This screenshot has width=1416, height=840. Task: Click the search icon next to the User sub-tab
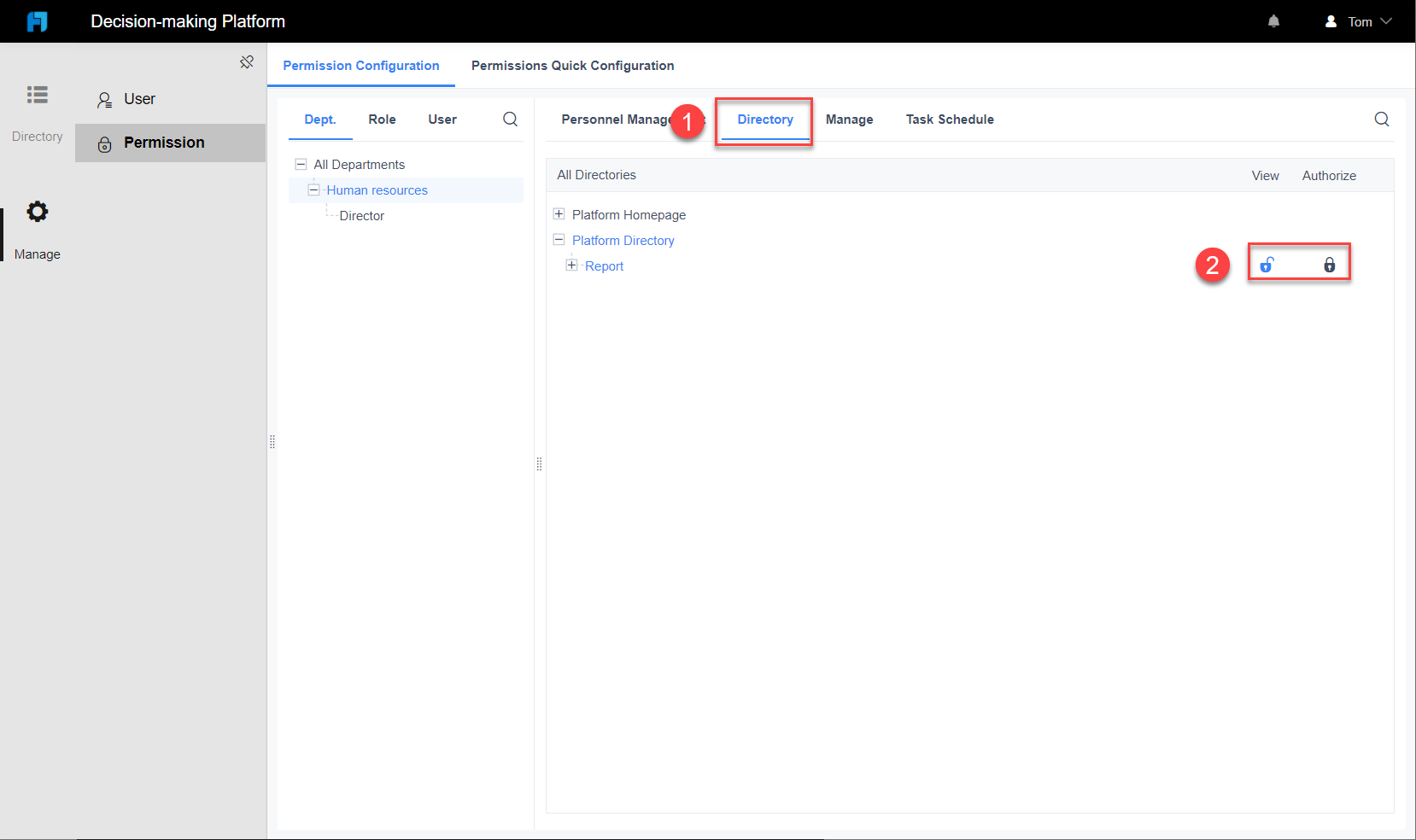[510, 119]
